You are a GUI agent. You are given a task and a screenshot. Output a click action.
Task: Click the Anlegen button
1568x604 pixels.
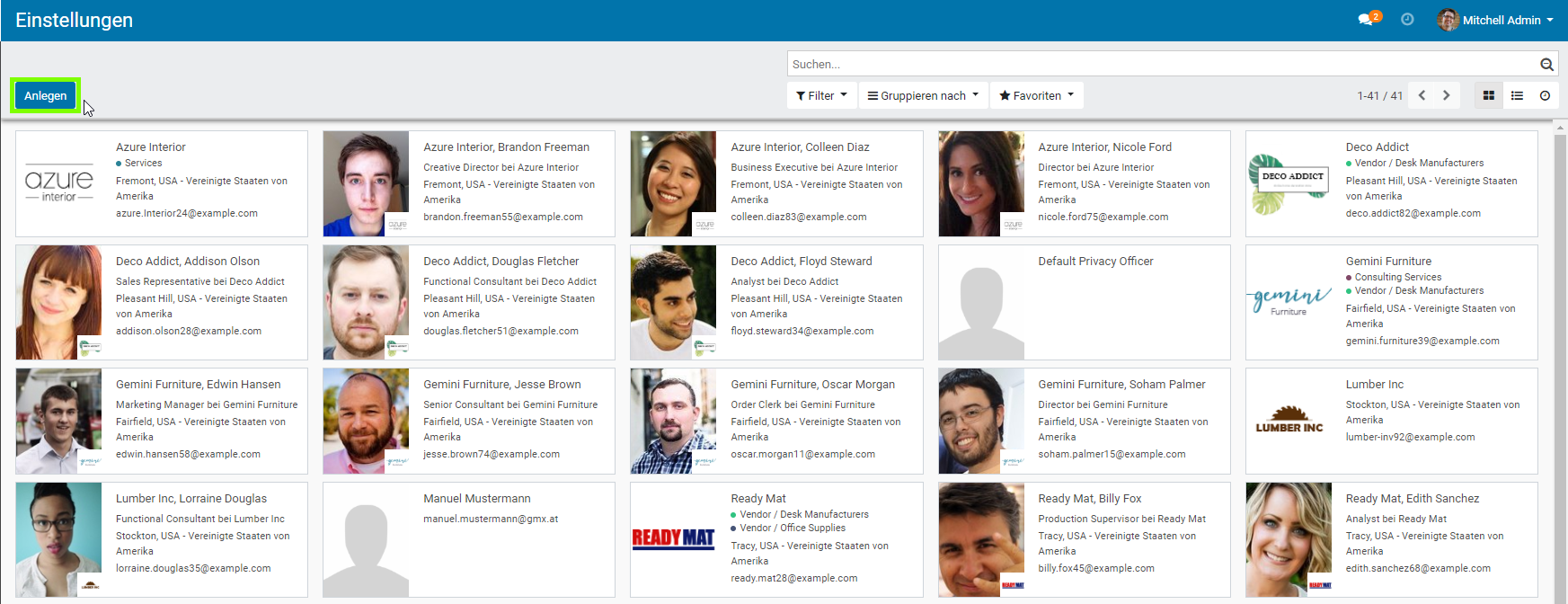click(x=46, y=96)
